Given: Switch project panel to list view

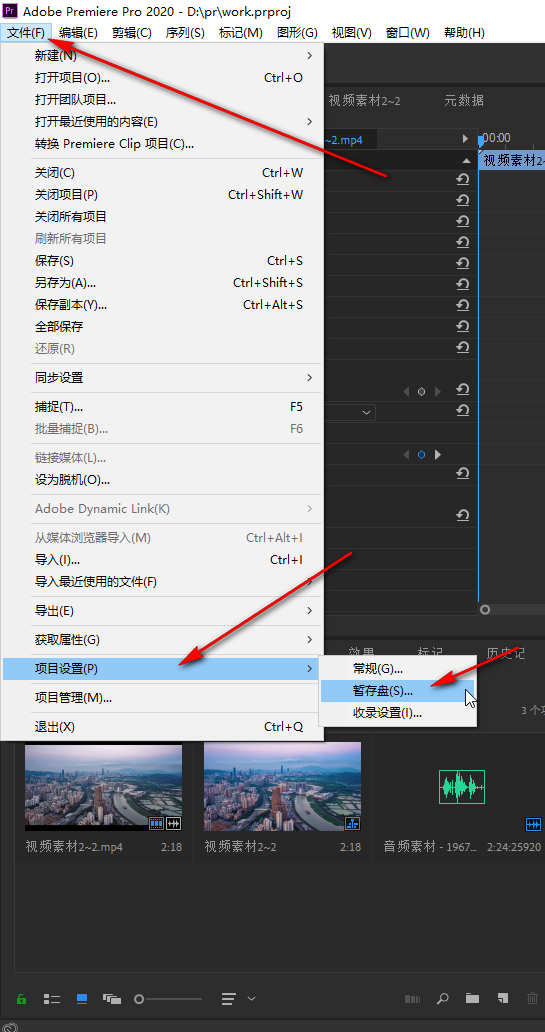Looking at the screenshot, I should [x=51, y=998].
